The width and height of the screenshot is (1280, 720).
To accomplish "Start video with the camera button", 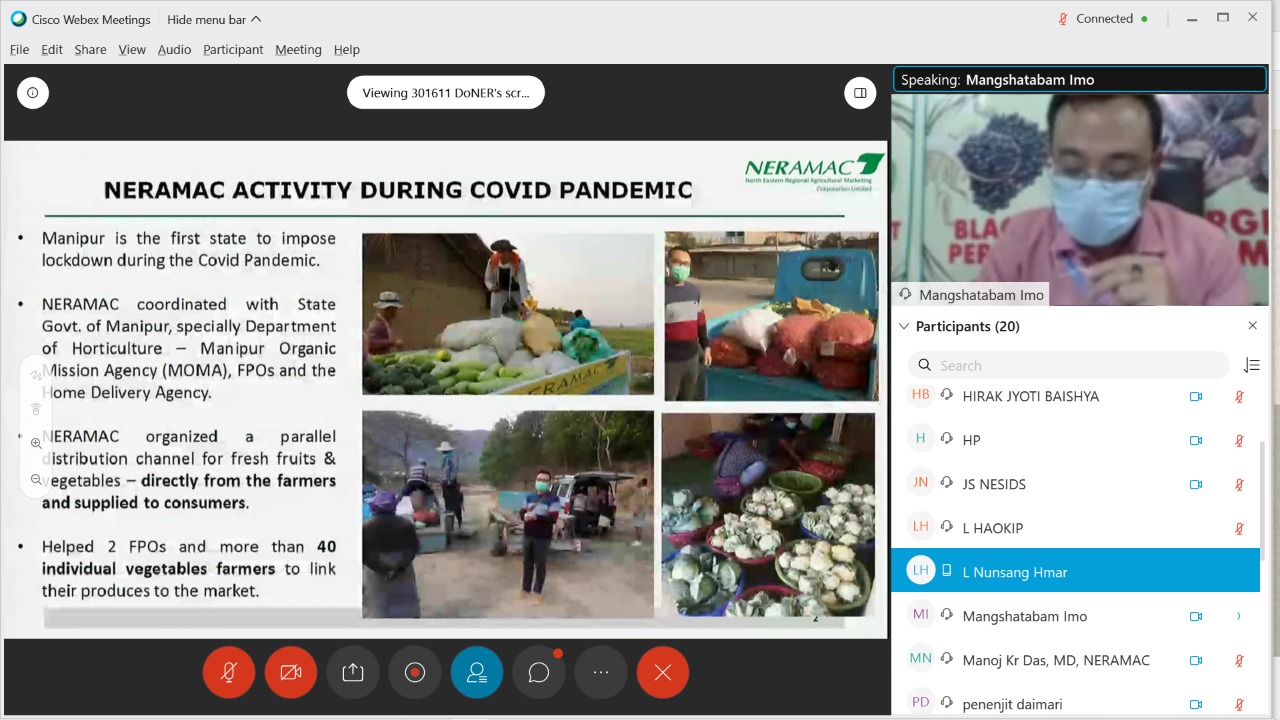I will pyautogui.click(x=290, y=672).
